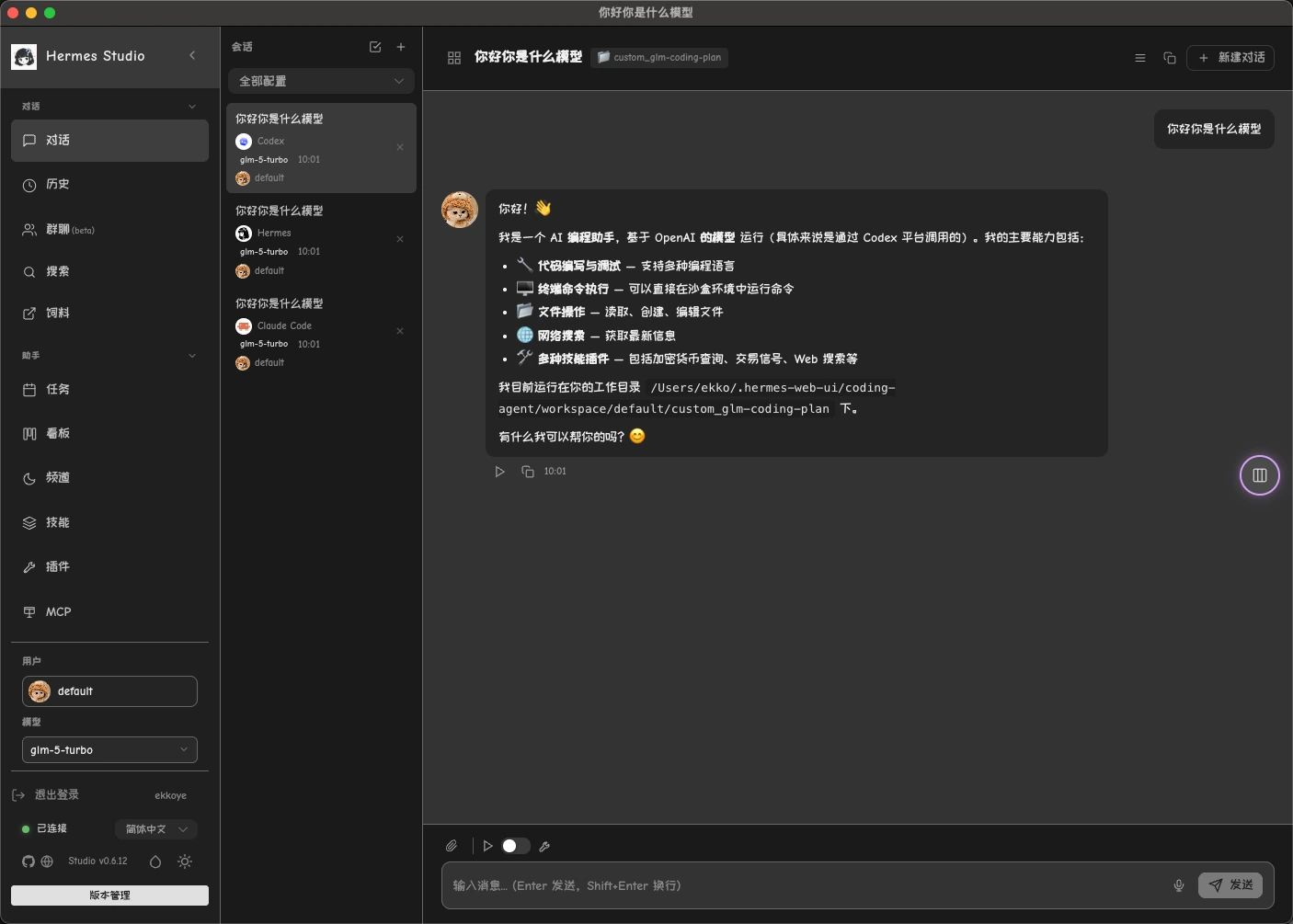
Task: Select the Claude Code session item
Action: point(321,332)
